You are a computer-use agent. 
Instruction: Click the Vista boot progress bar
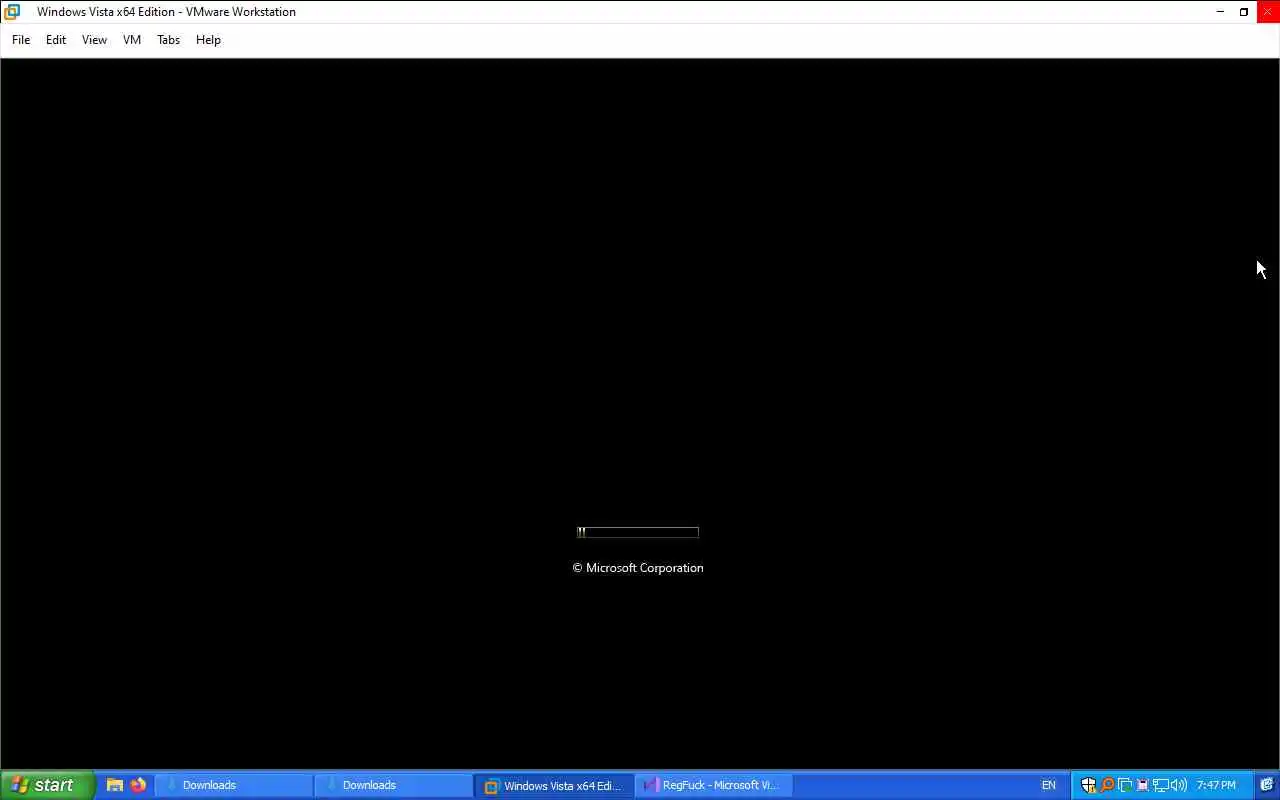(638, 532)
